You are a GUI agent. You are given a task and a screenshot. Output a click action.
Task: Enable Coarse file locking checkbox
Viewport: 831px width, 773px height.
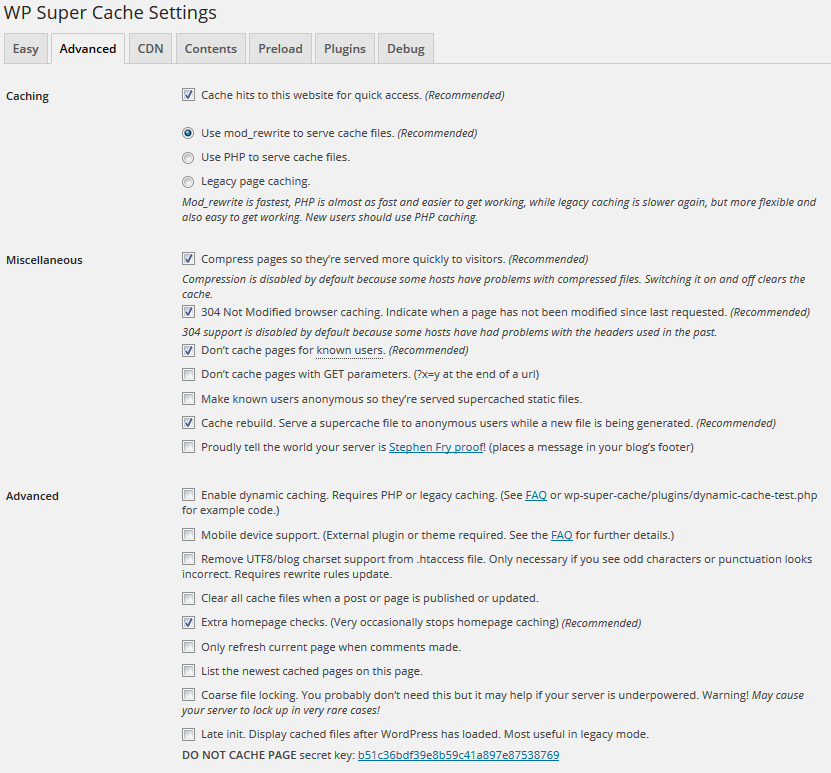tap(188, 695)
